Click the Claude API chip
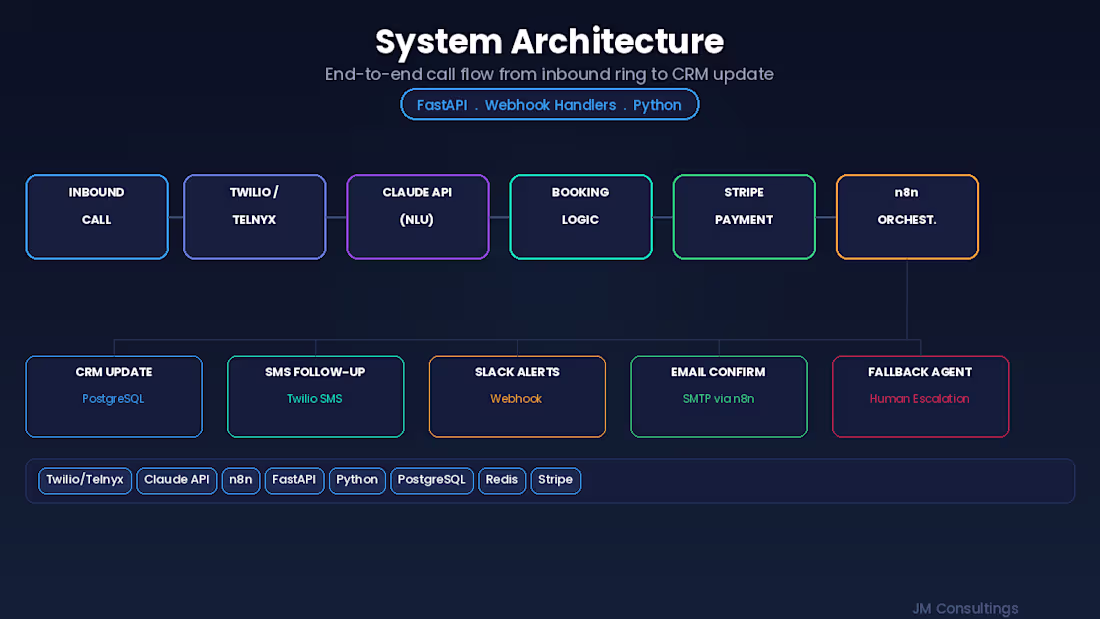 [x=176, y=480]
